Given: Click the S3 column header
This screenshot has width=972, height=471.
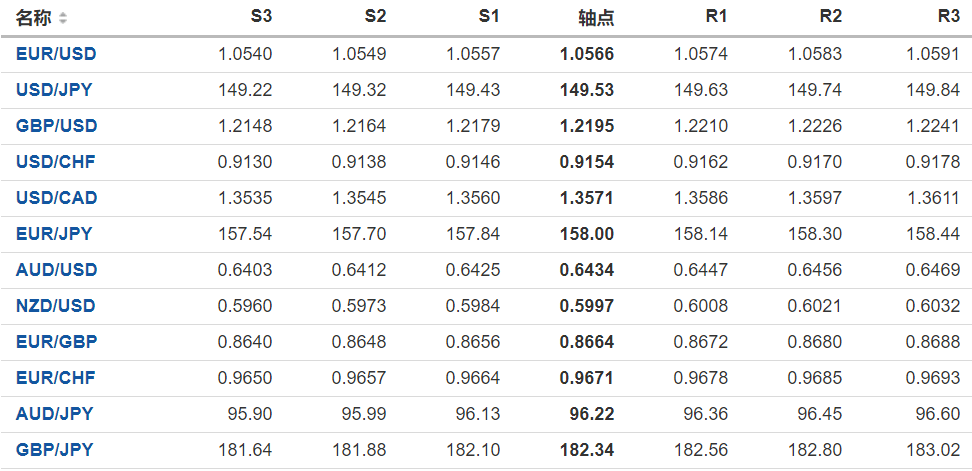Looking at the screenshot, I should [260, 17].
